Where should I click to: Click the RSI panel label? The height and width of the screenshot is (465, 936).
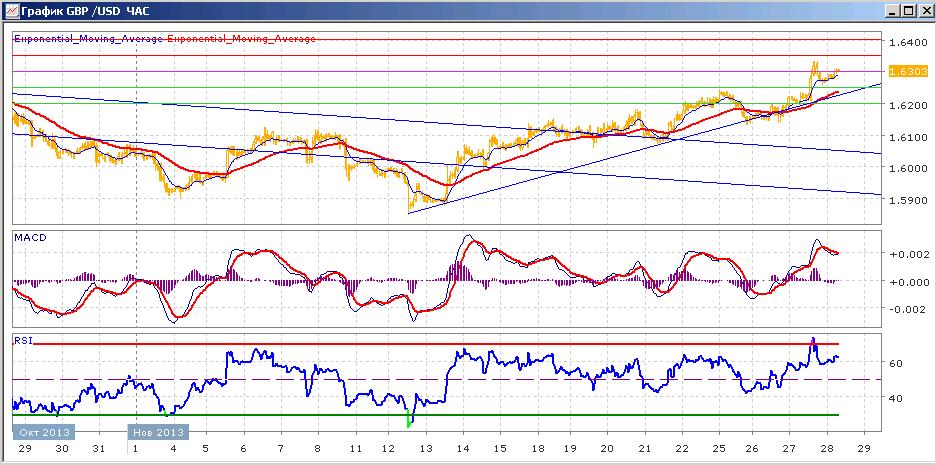[23, 341]
